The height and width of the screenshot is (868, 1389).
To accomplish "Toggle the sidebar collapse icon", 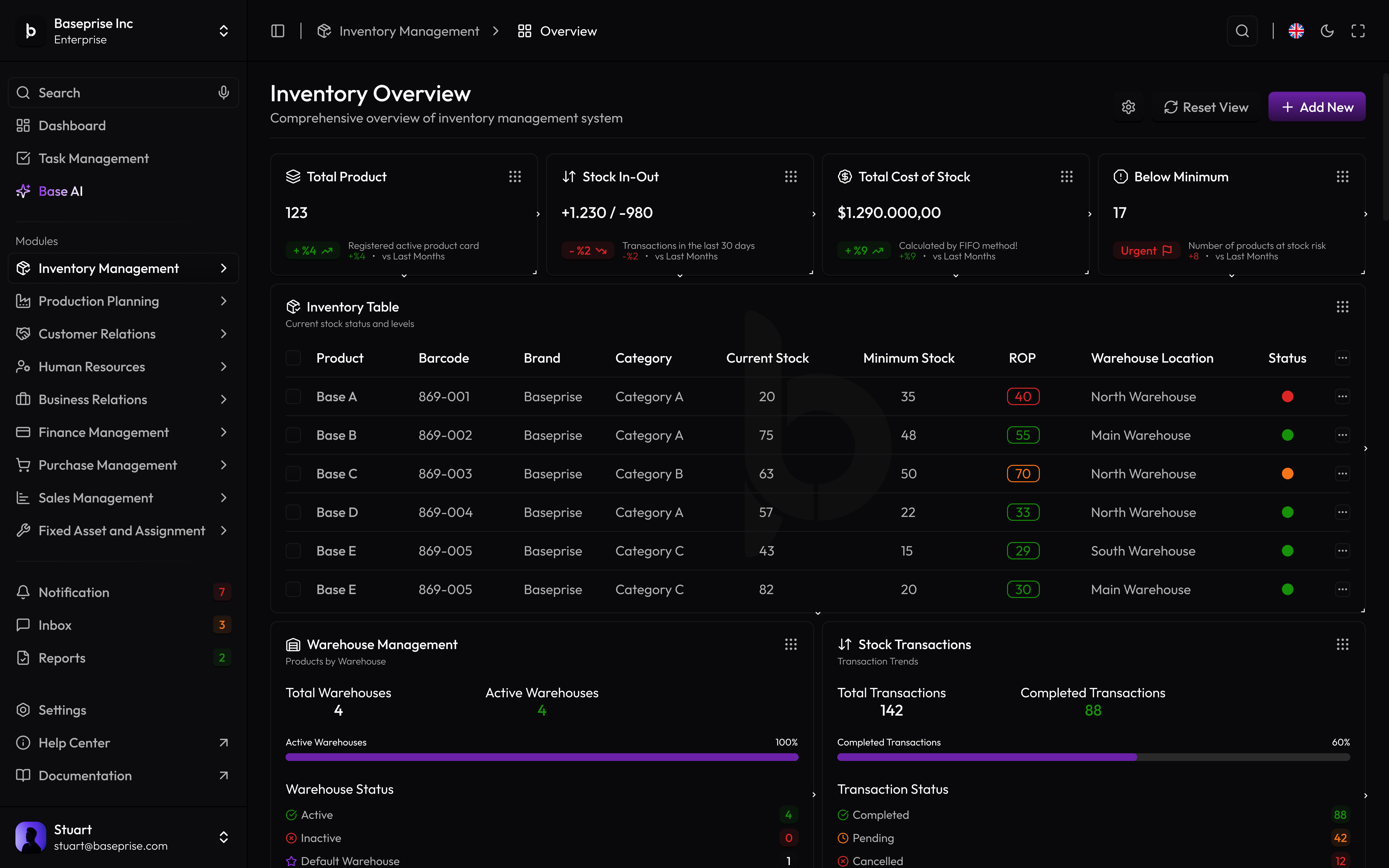I will tap(278, 31).
